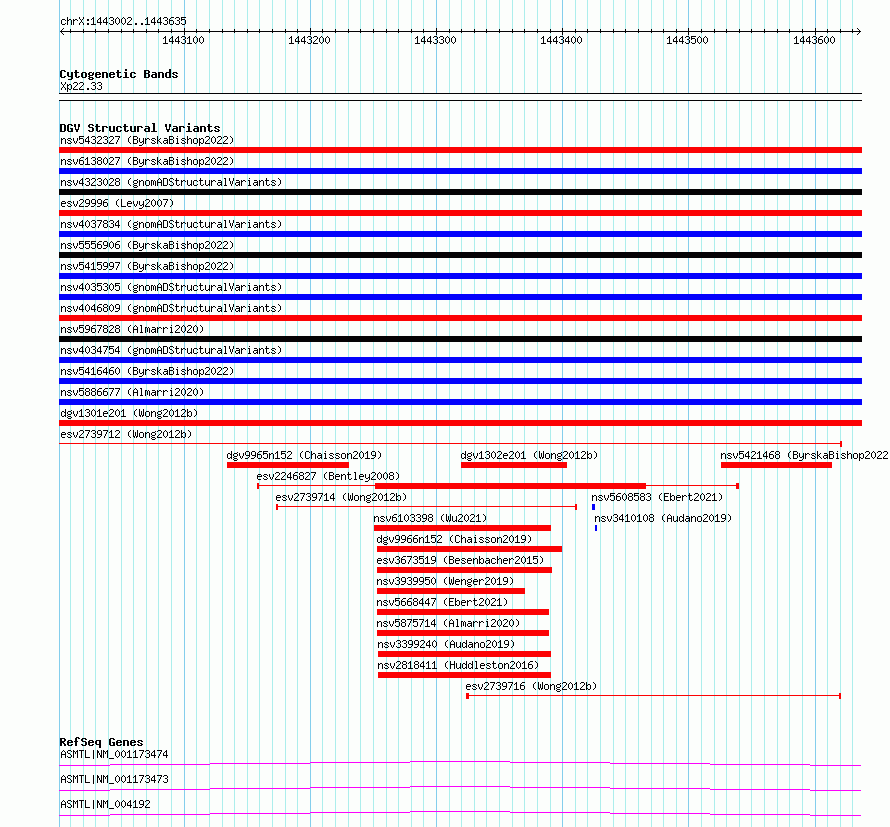Open the ASMTL|NM_004192 gene label

coord(105,804)
